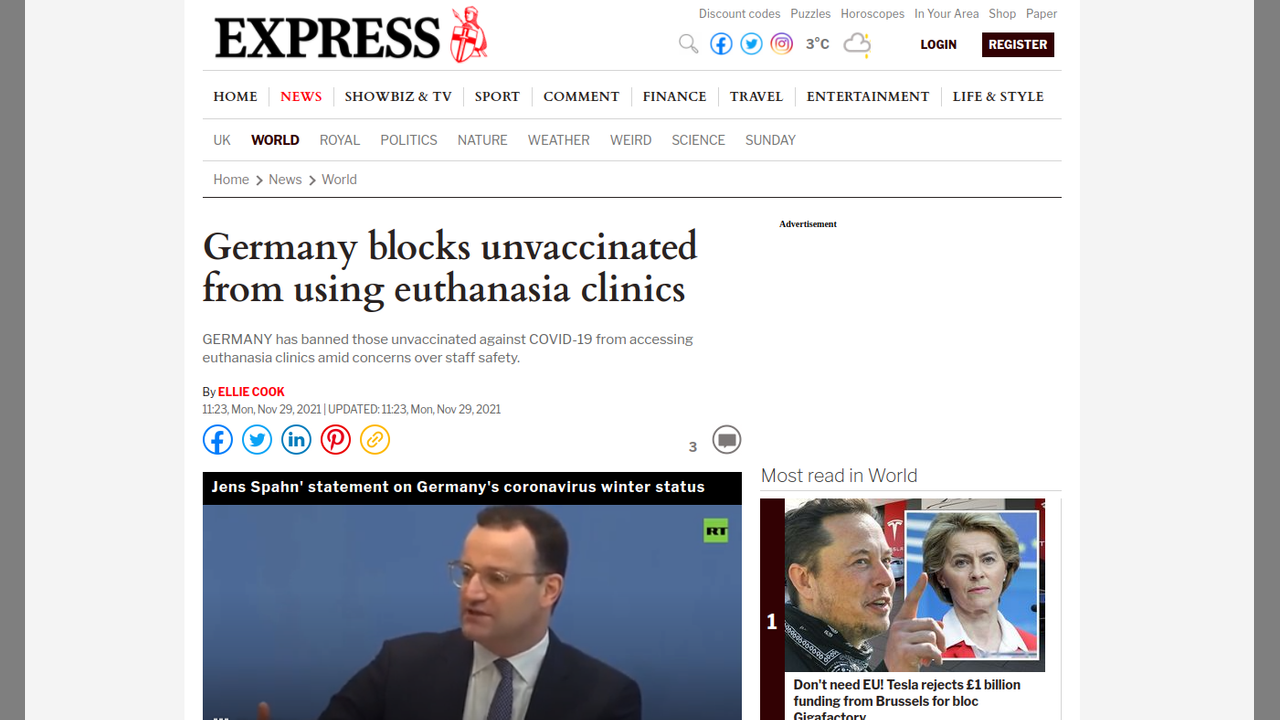Copy article link with chain icon

pyautogui.click(x=375, y=440)
